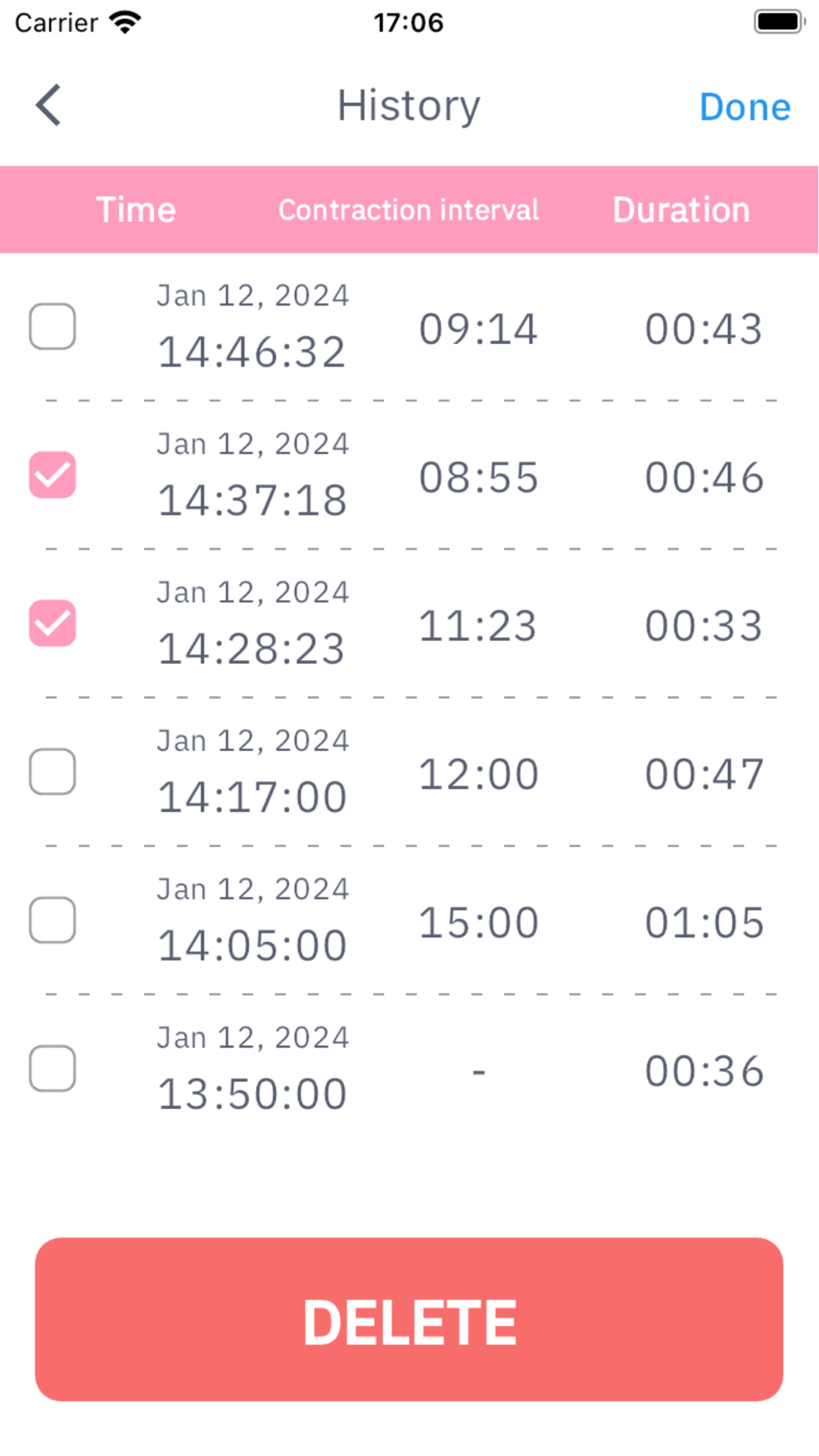Tap the Contraction interval column header
Image resolution: width=819 pixels, height=1456 pixels.
tap(409, 210)
